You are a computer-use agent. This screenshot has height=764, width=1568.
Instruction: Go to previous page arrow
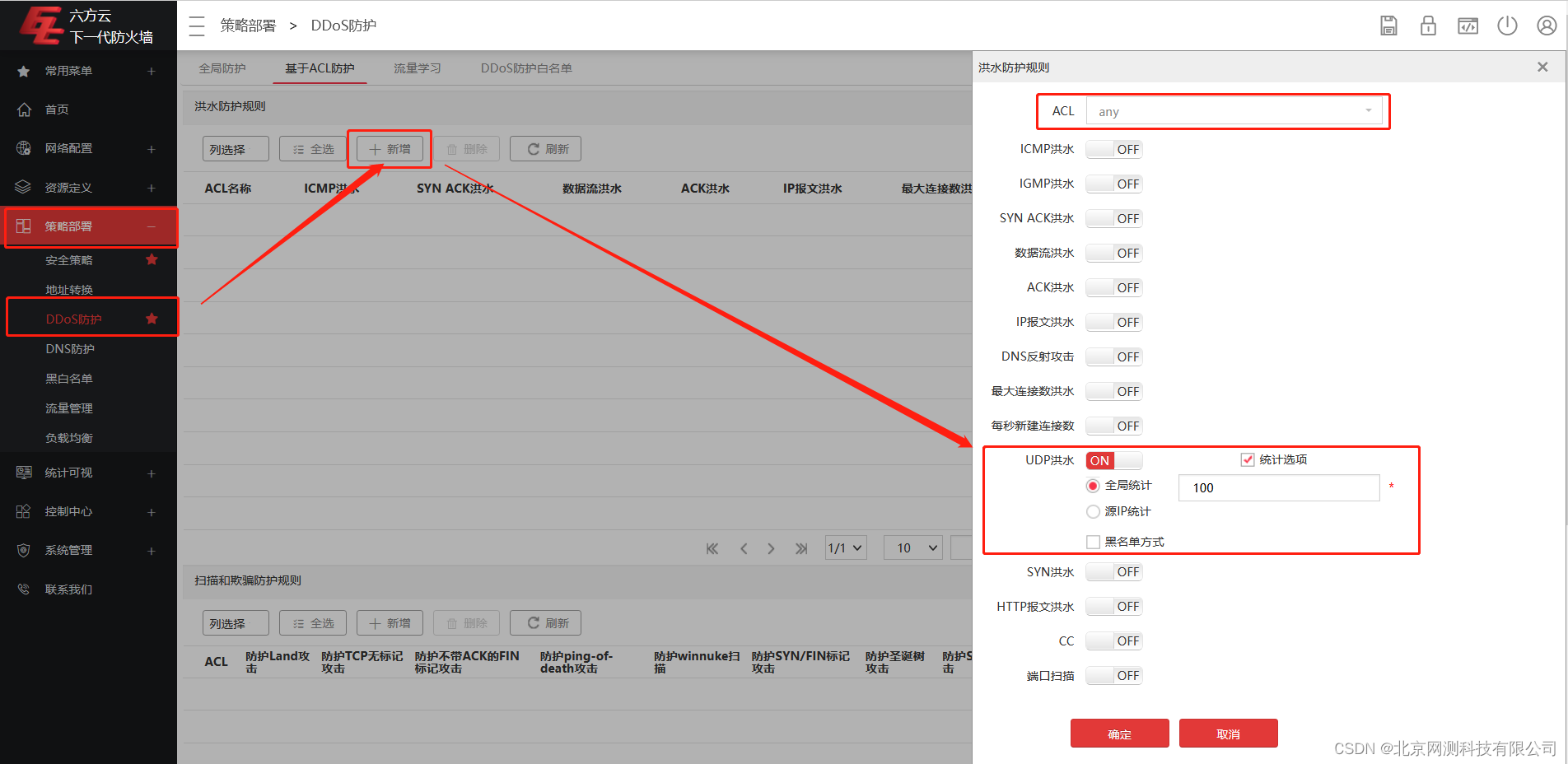point(744,548)
